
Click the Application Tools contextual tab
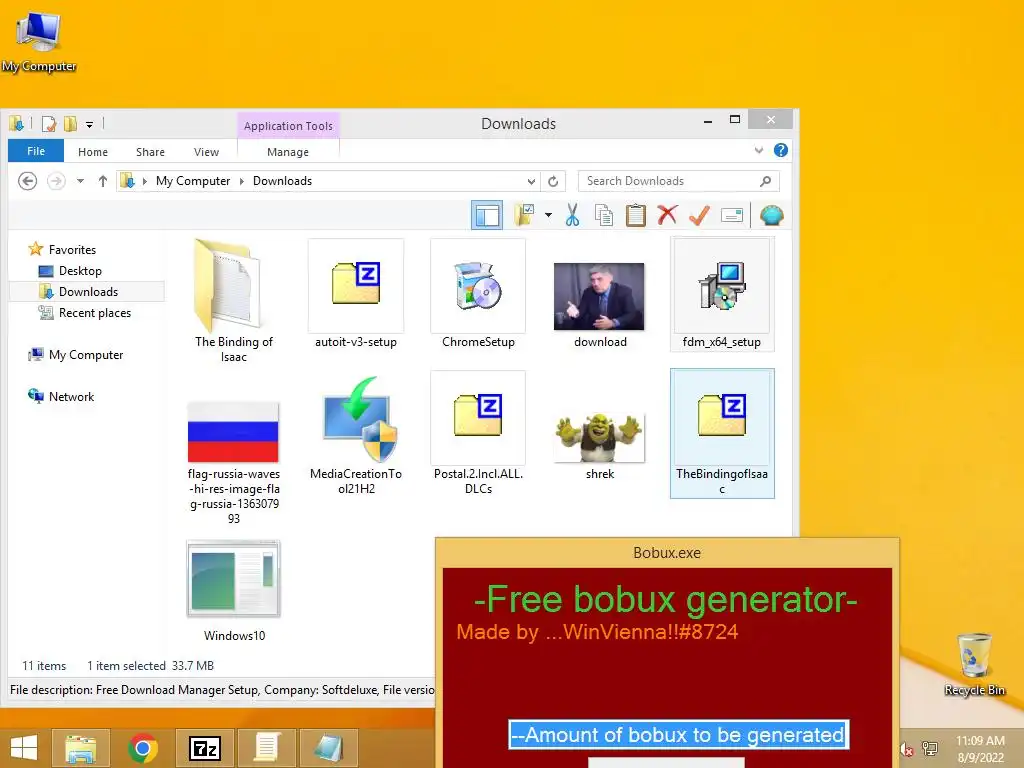pos(288,125)
